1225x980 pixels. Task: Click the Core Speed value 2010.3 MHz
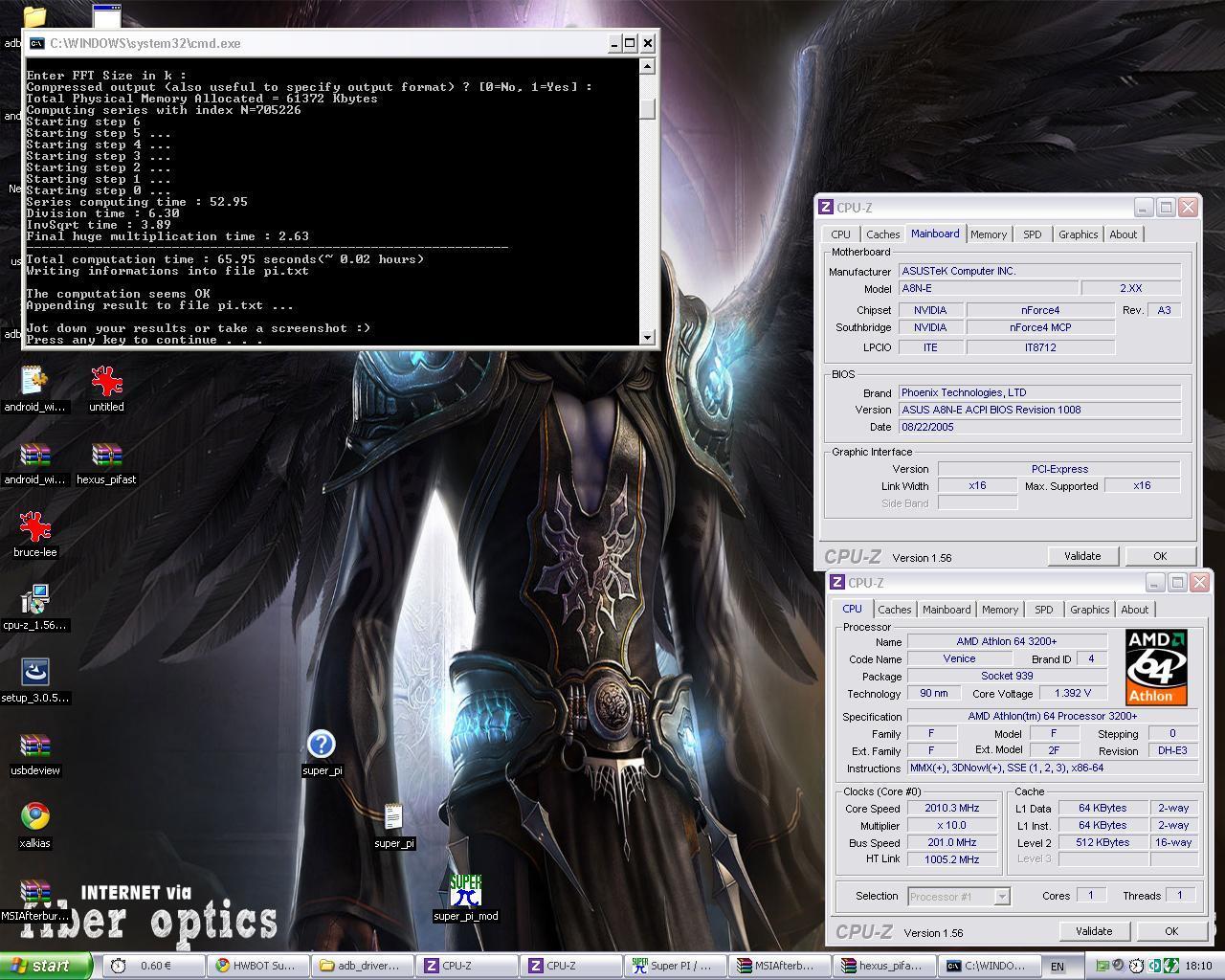[x=951, y=809]
